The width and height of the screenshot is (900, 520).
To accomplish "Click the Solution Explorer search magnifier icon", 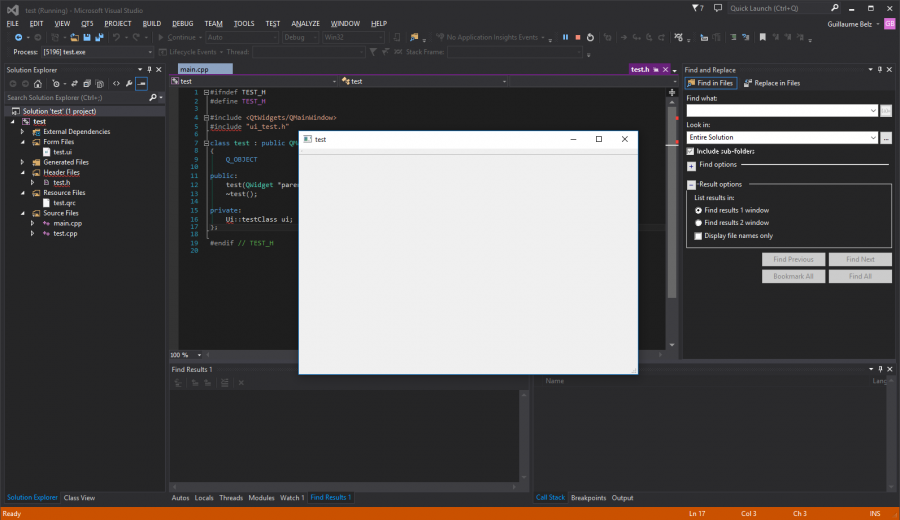I will (153, 98).
